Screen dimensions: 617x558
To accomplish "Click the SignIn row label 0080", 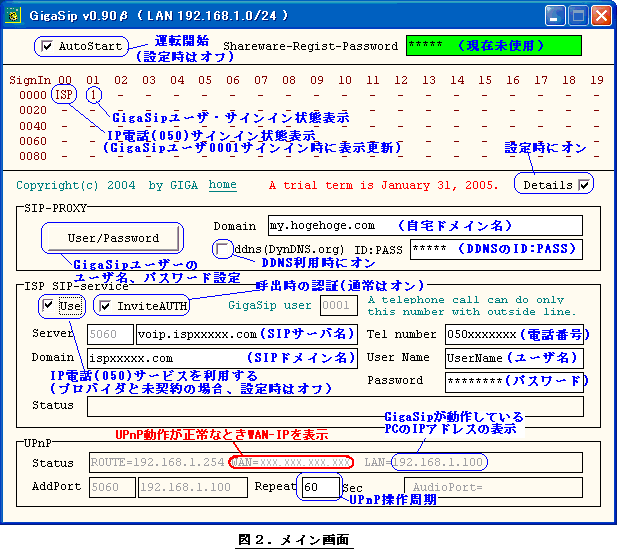I will (x=33, y=156).
